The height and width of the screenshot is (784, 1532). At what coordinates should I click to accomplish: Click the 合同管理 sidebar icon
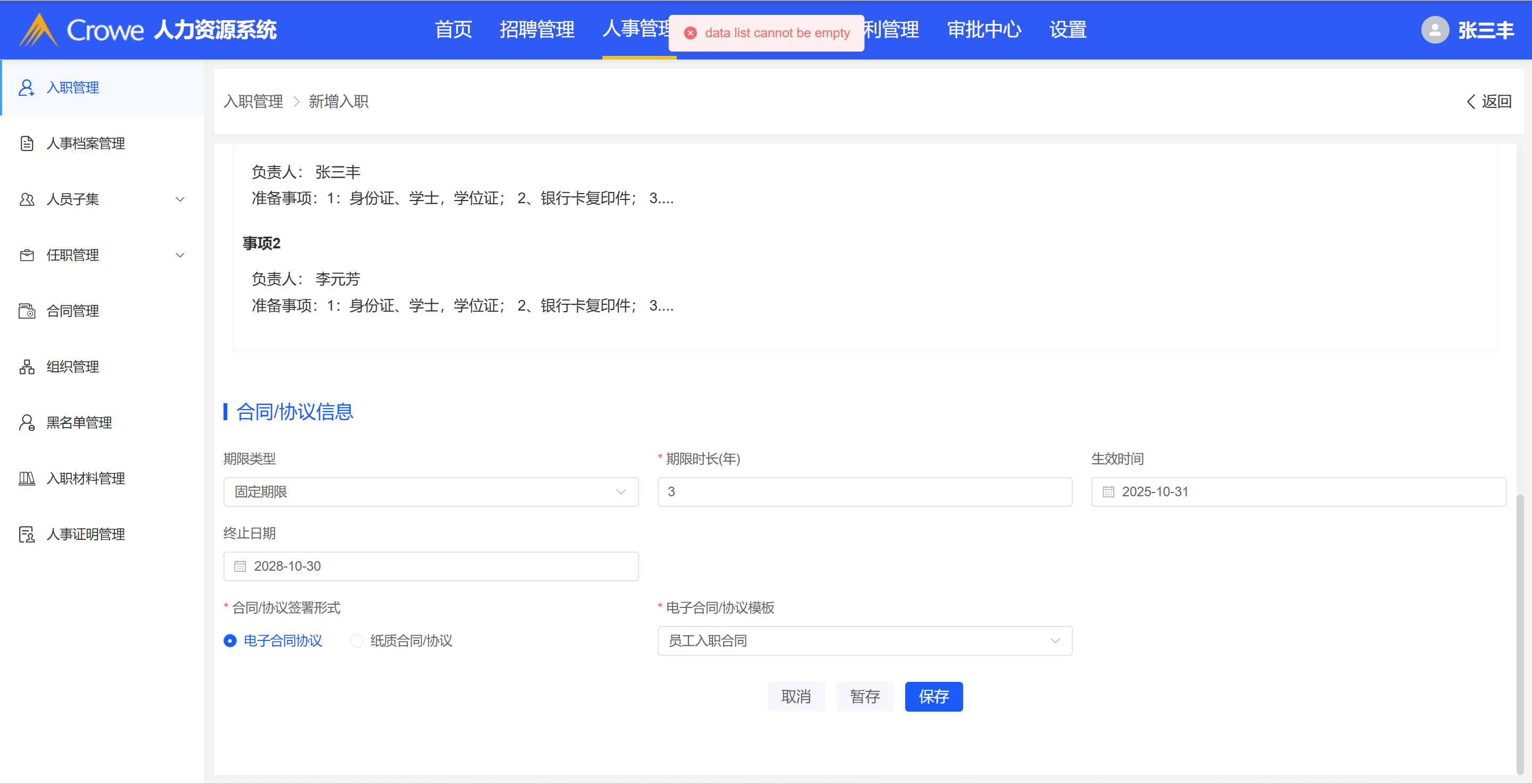coord(26,311)
